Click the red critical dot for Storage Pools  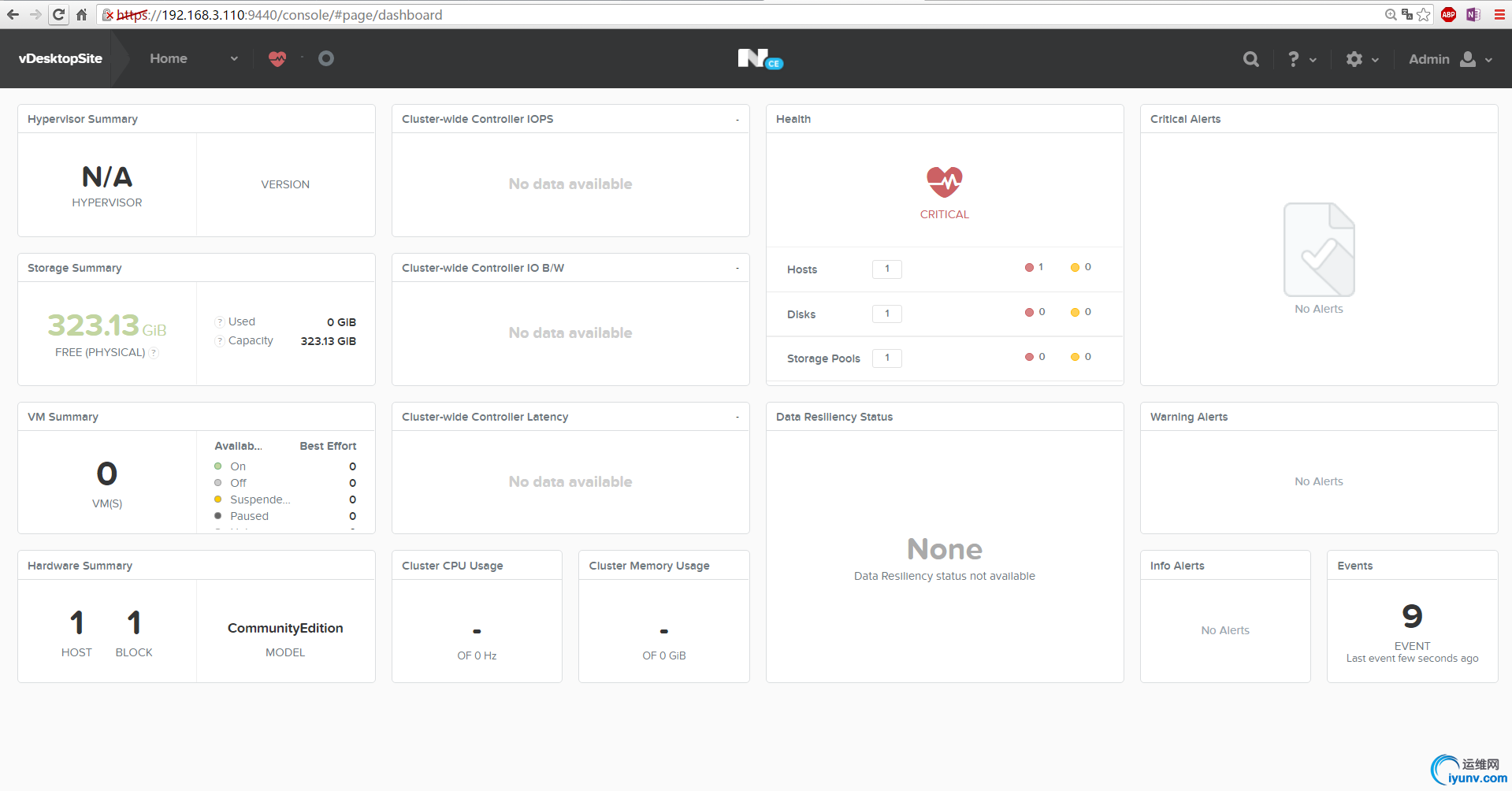click(x=1029, y=357)
